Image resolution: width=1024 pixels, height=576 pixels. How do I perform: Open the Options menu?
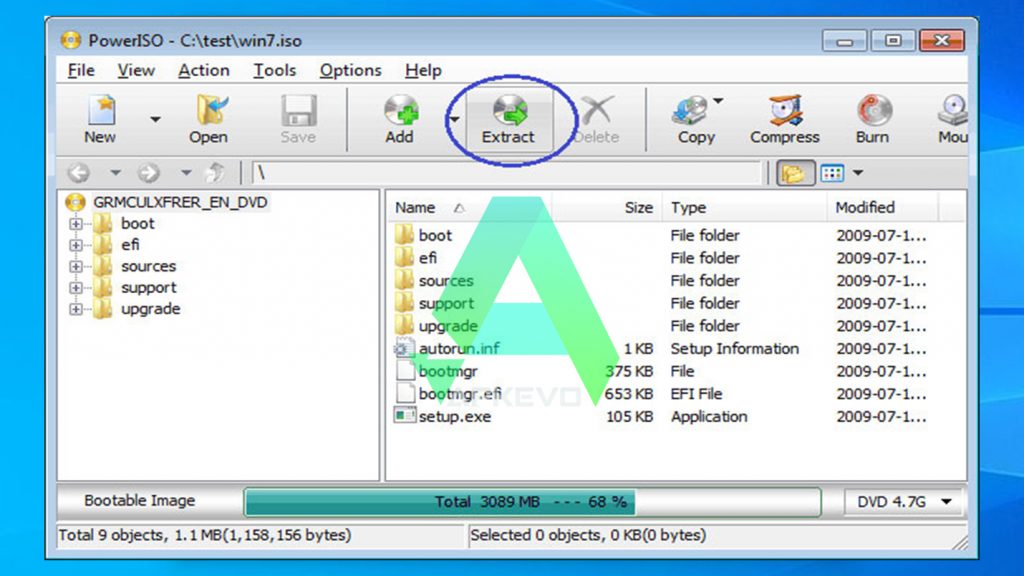click(350, 70)
